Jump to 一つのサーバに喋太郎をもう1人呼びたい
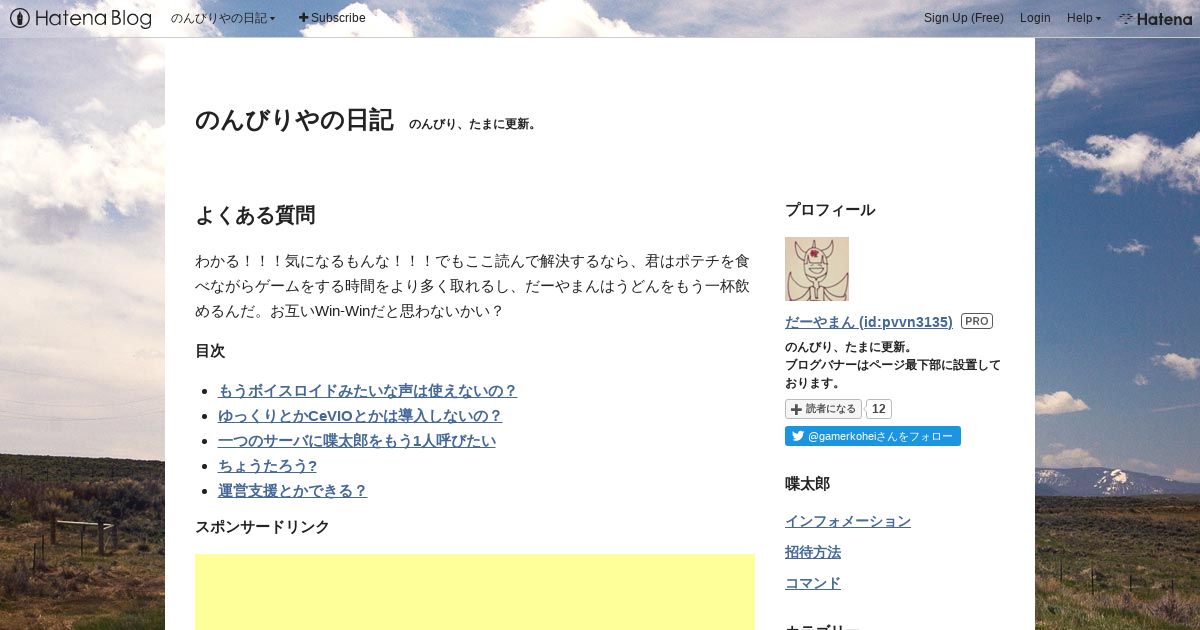This screenshot has height=630, width=1200. coord(357,441)
